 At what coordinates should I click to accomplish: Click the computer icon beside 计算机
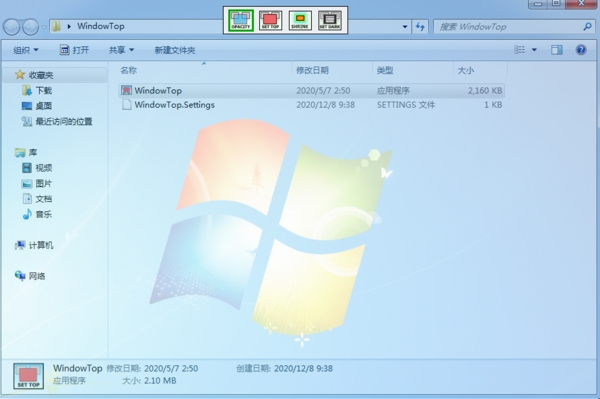[20, 245]
